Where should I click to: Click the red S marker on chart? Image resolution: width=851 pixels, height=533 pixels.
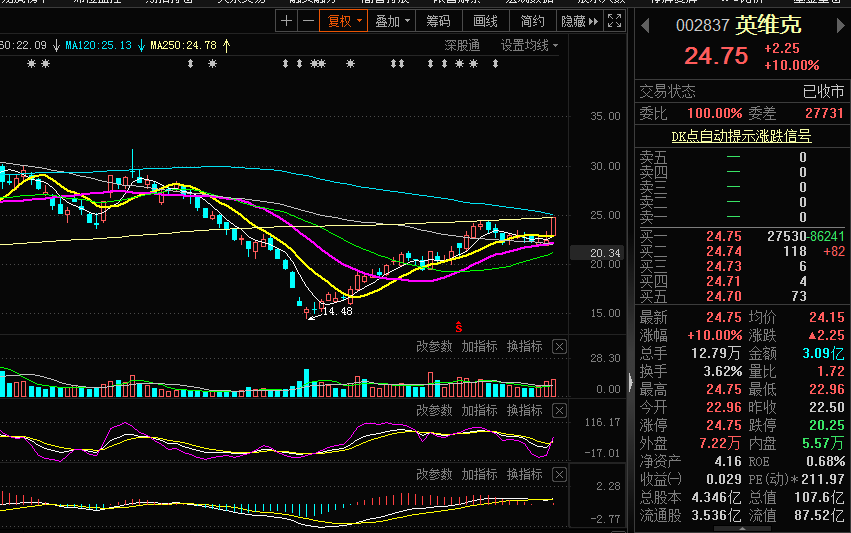click(x=459, y=327)
